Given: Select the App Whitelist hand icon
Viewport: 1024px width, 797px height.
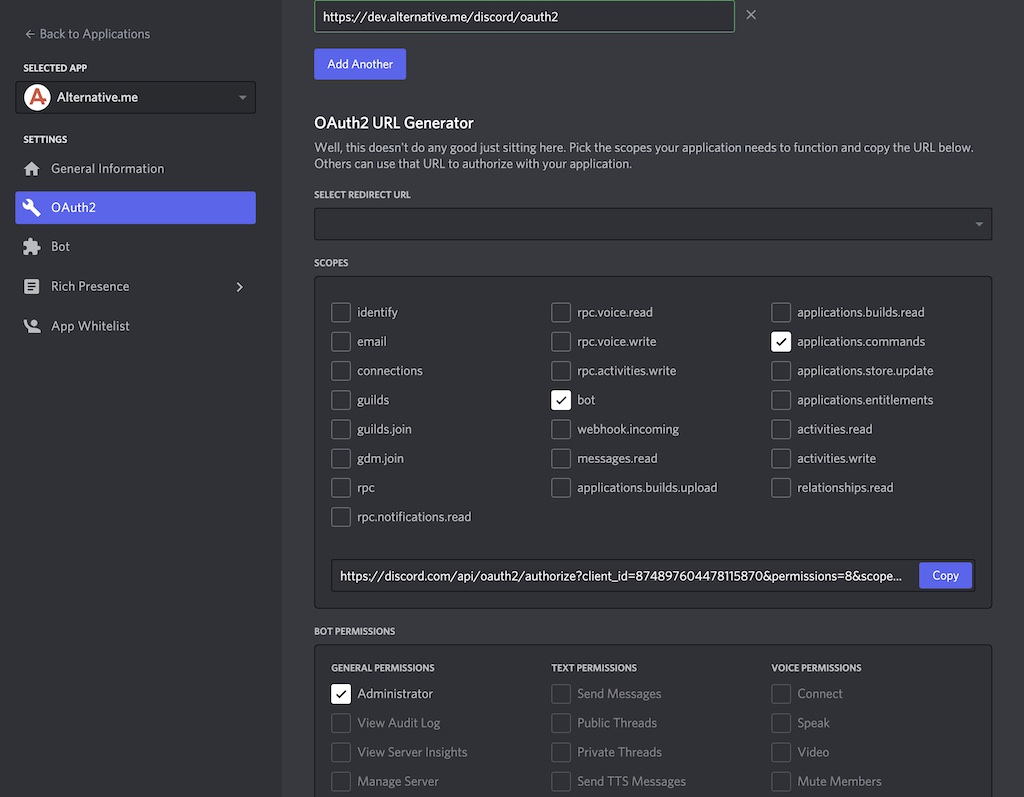Looking at the screenshot, I should [x=33, y=325].
